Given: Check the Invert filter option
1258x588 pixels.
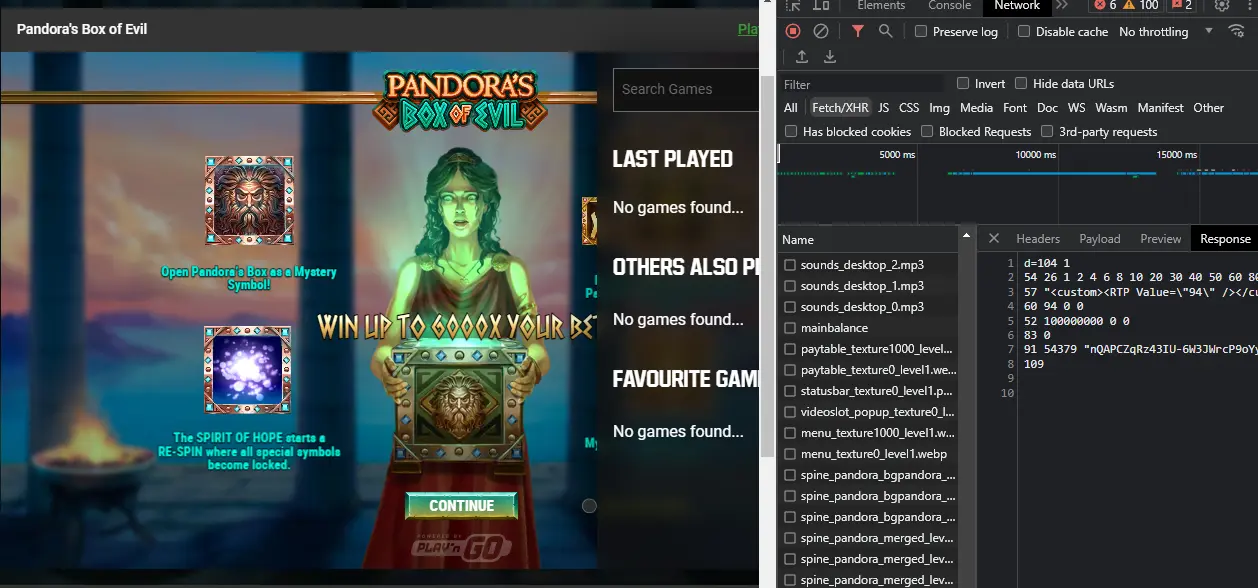Looking at the screenshot, I should (963, 83).
